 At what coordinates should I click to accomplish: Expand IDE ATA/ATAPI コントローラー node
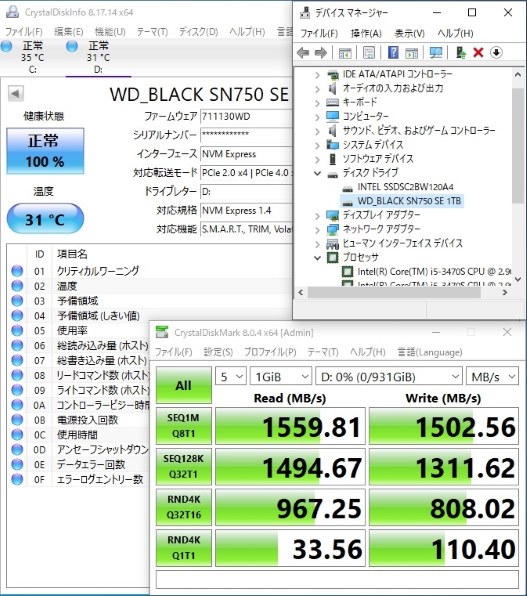[317, 75]
